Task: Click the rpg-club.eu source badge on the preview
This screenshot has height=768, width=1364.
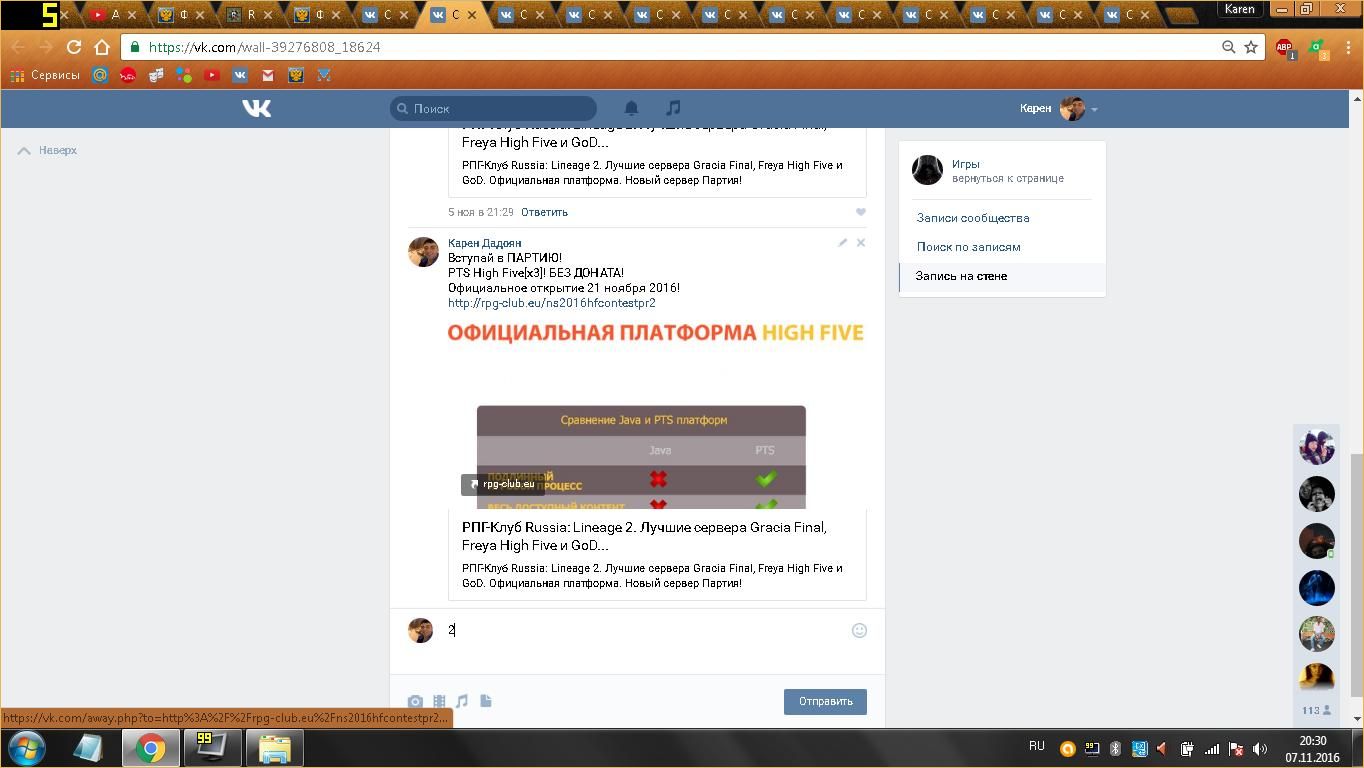Action: click(x=502, y=484)
